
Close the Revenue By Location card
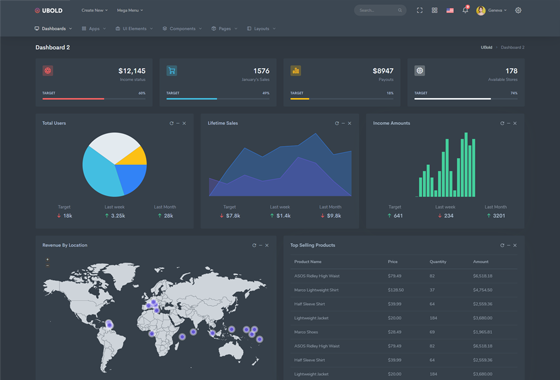[x=267, y=245]
